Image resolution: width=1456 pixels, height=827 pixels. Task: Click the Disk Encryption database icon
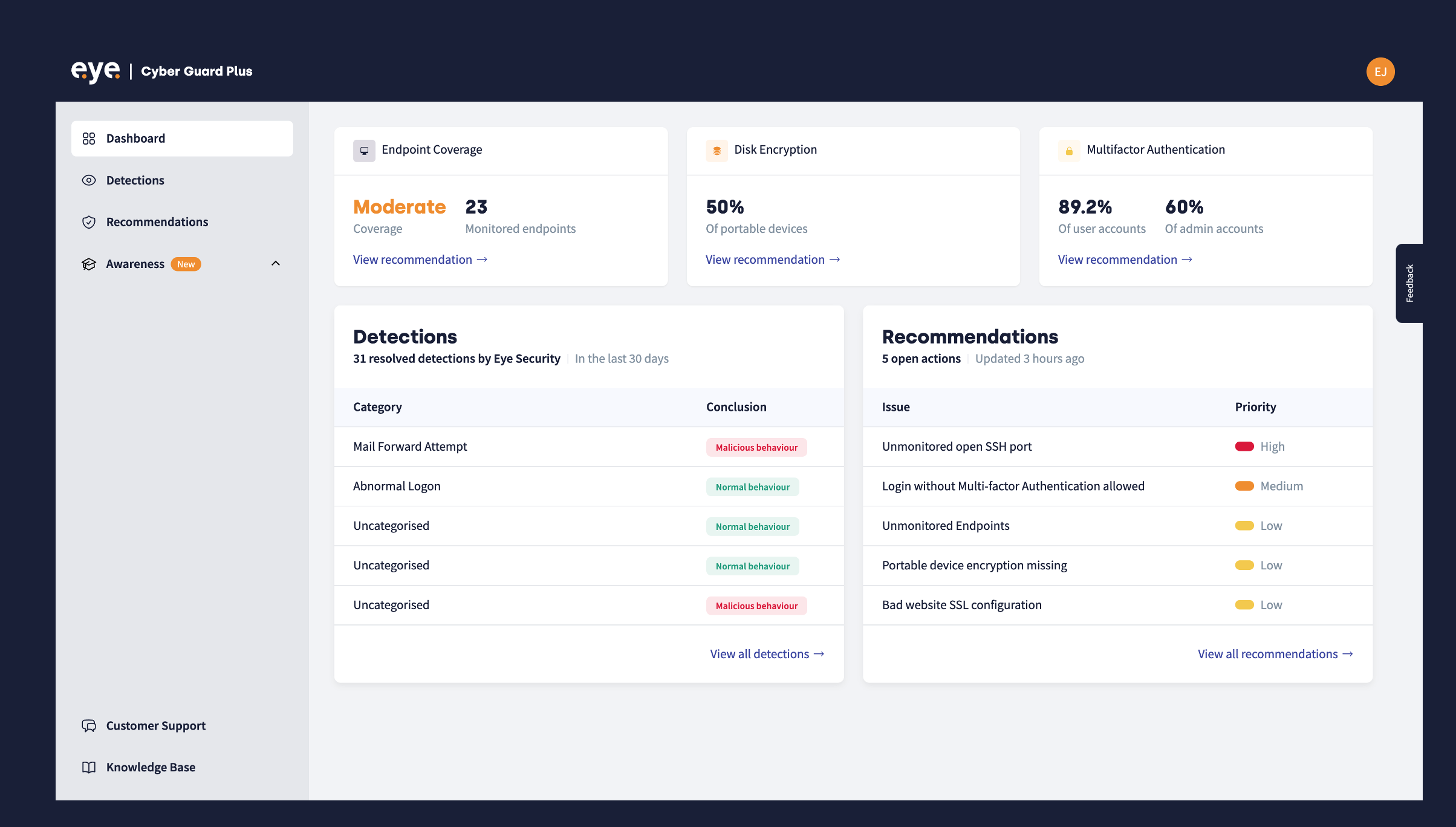point(717,150)
